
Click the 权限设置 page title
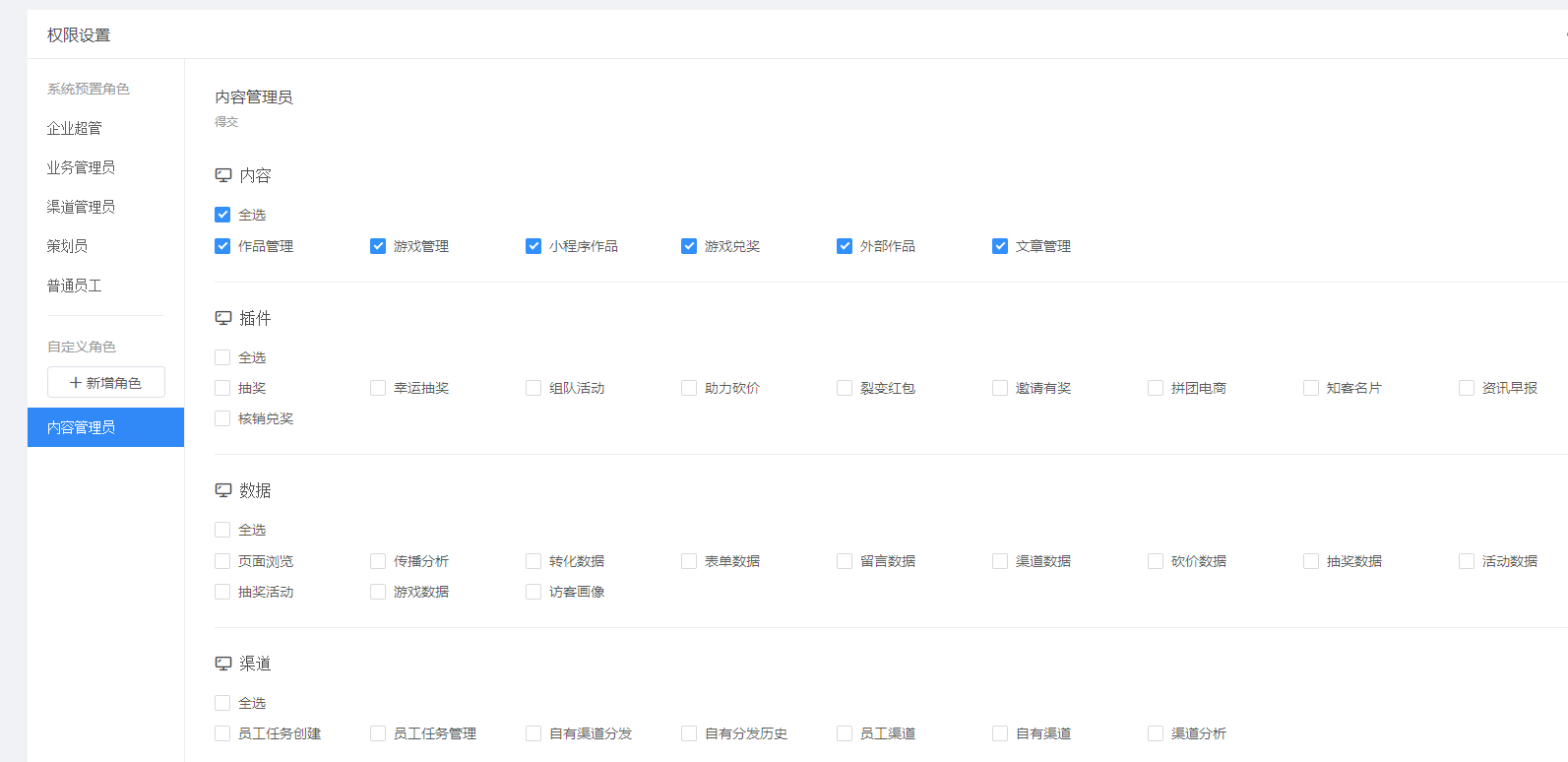pos(79,35)
